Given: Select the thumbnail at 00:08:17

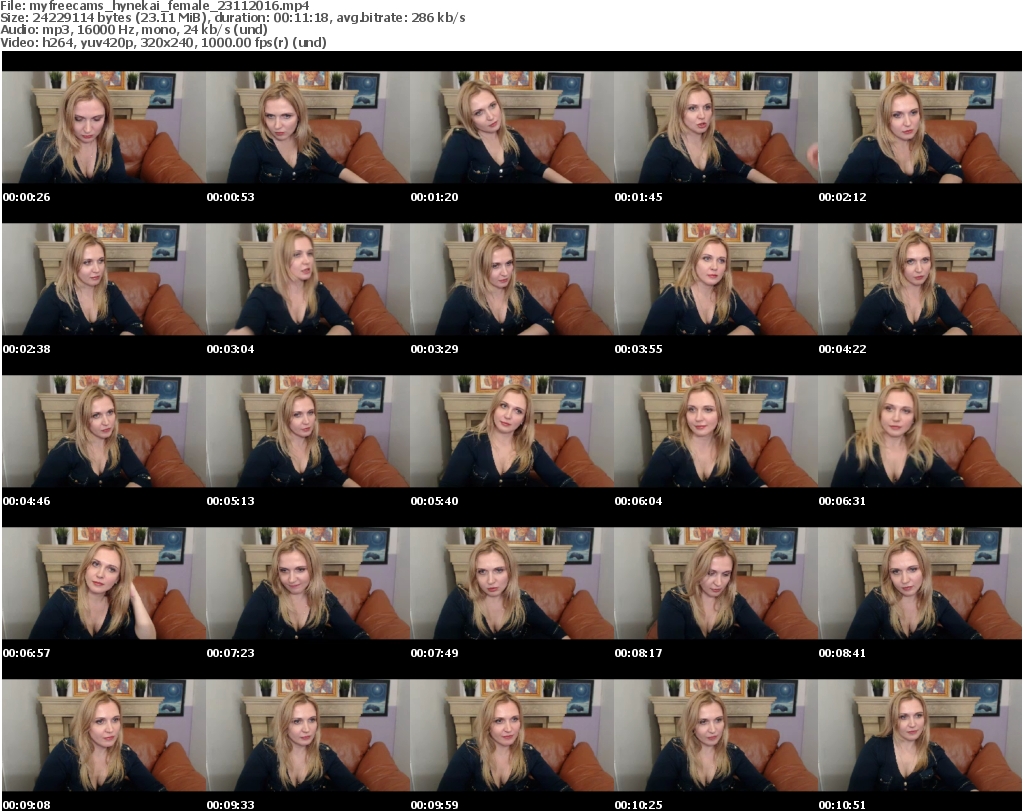Looking at the screenshot, I should [716, 583].
